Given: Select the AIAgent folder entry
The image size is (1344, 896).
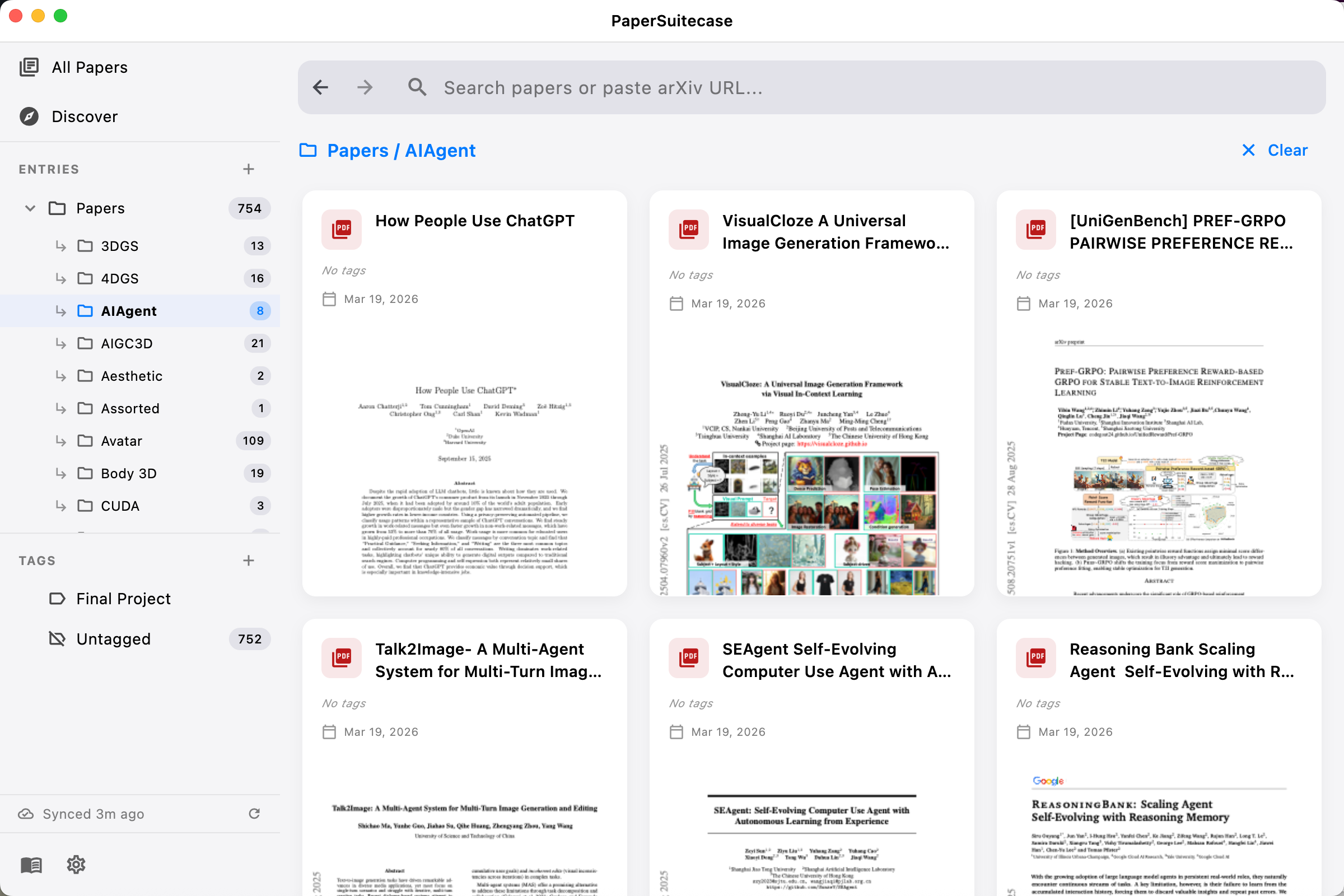Looking at the screenshot, I should 129,311.
